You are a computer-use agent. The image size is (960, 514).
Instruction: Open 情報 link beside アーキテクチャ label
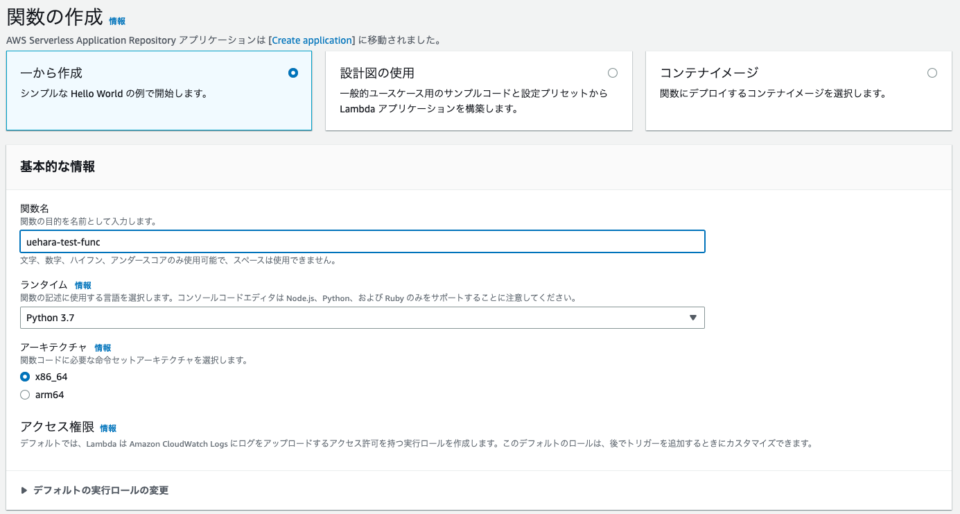tap(102, 347)
